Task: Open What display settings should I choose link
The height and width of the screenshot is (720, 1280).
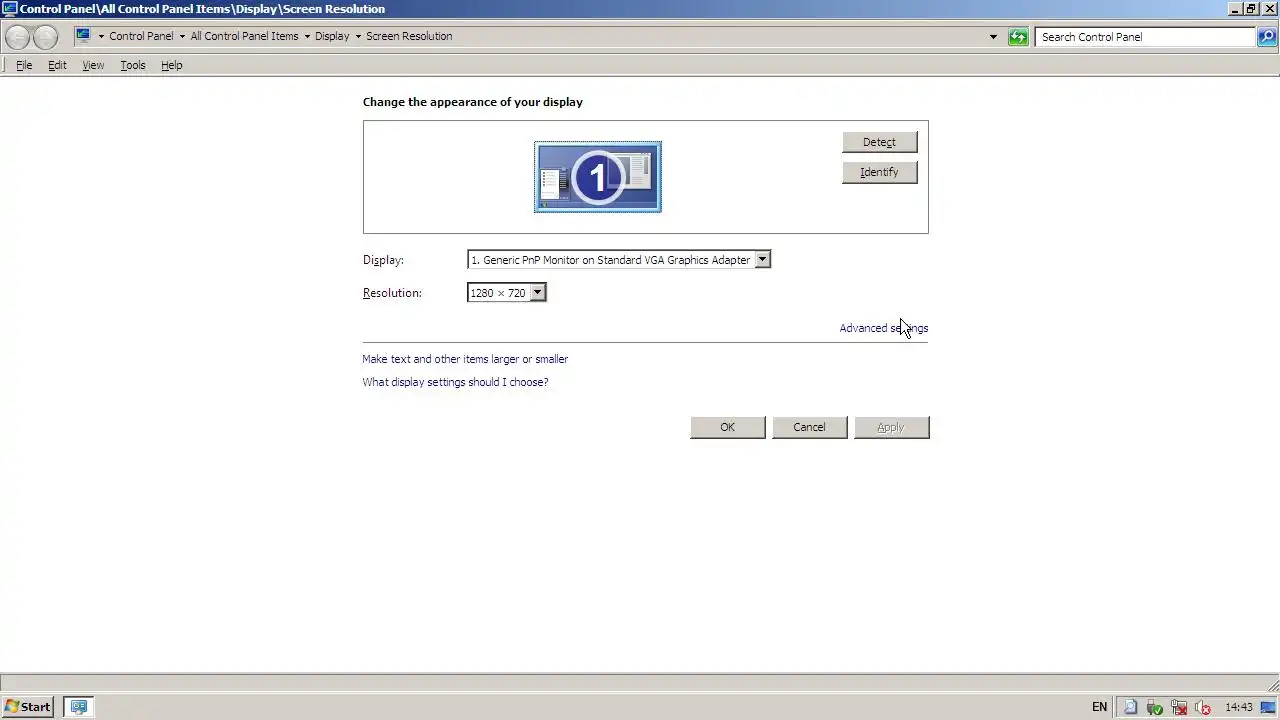Action: 455,382
